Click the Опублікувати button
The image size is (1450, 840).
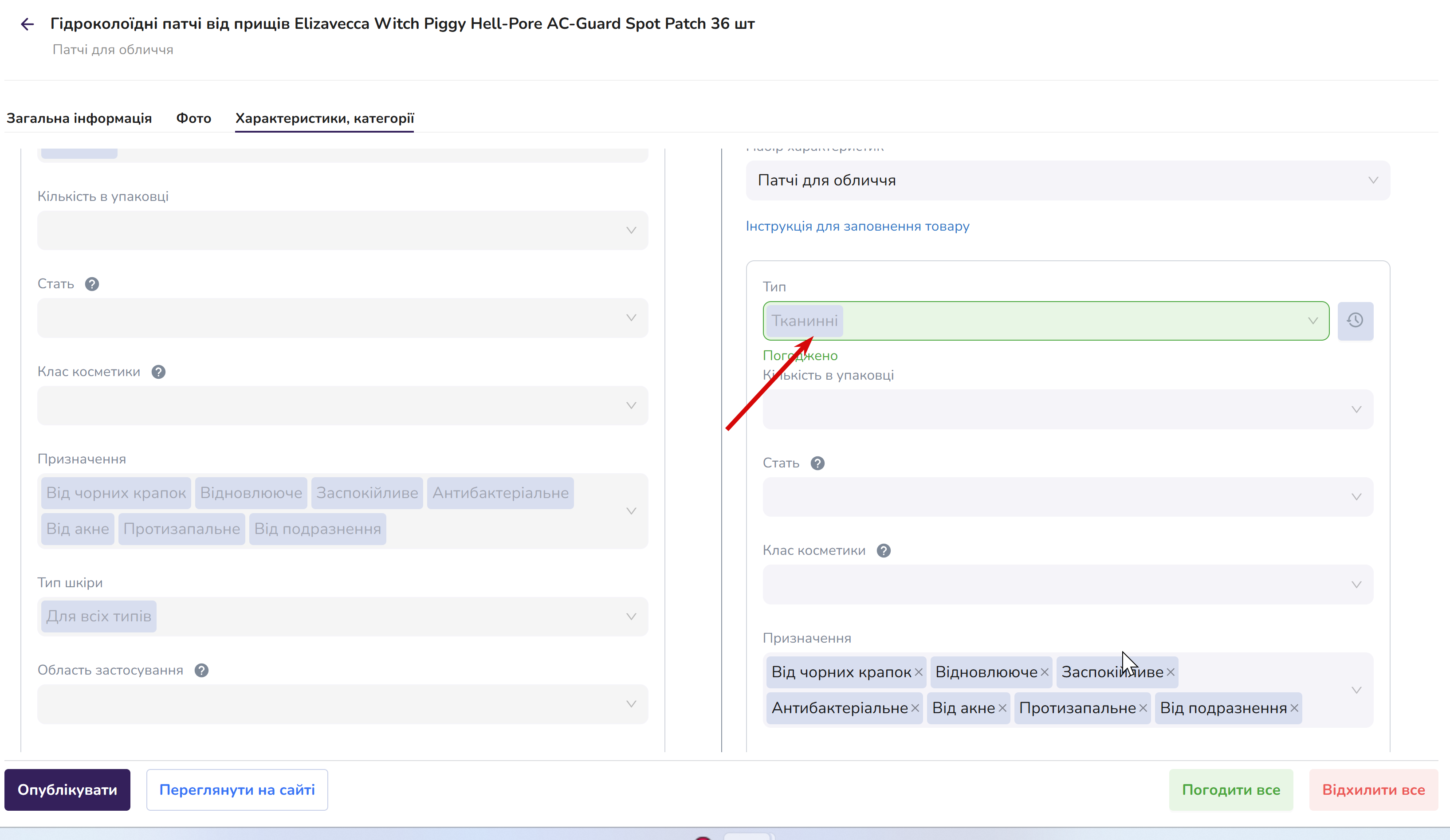point(67,789)
